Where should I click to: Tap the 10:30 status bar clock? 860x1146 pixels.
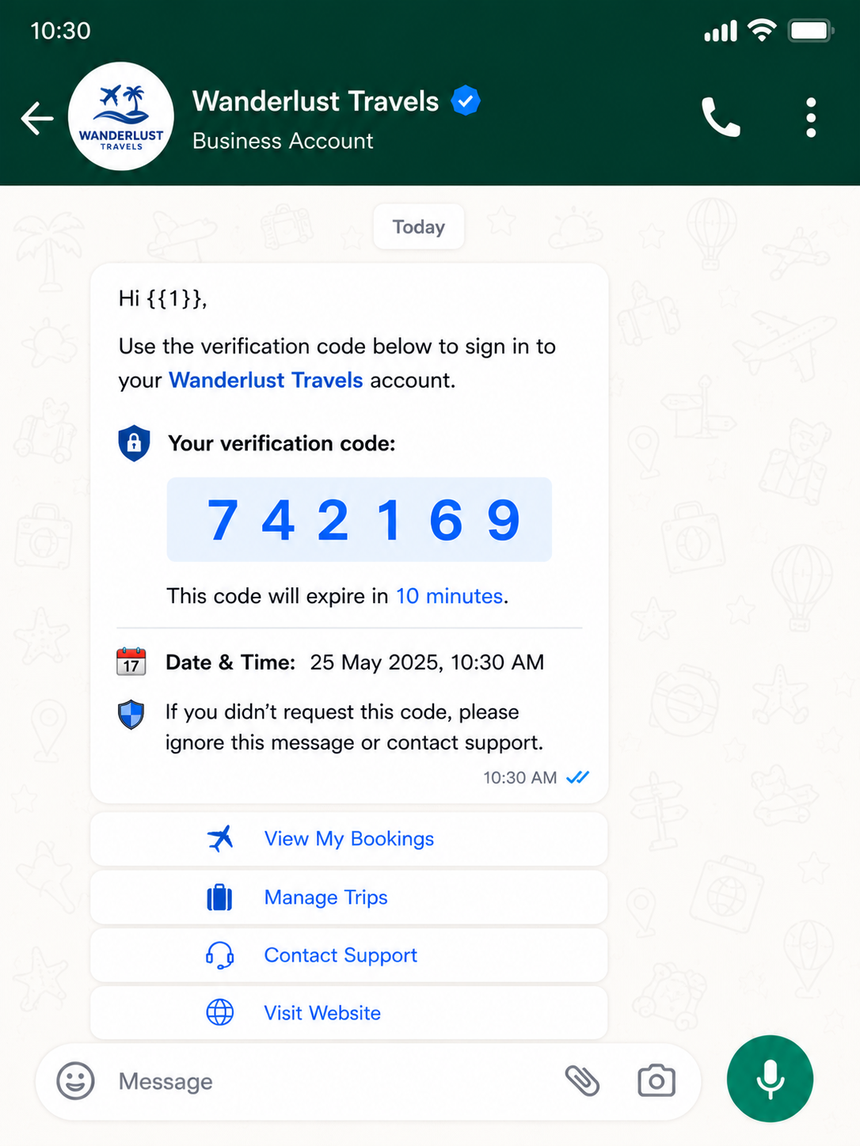click(x=61, y=31)
